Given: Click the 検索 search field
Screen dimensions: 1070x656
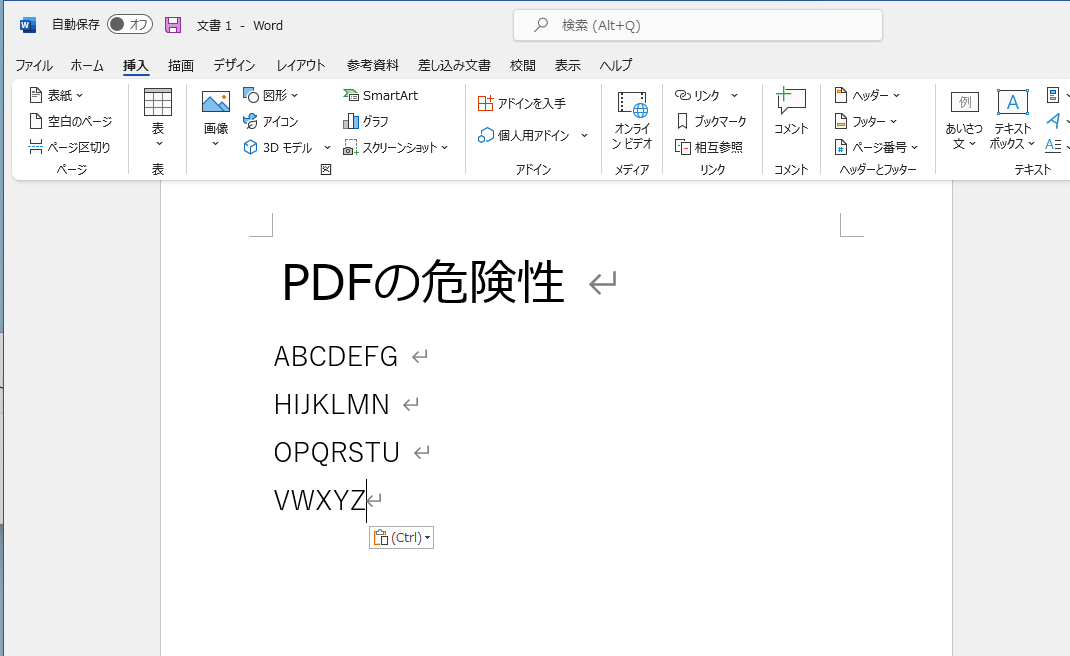Looking at the screenshot, I should pos(697,25).
